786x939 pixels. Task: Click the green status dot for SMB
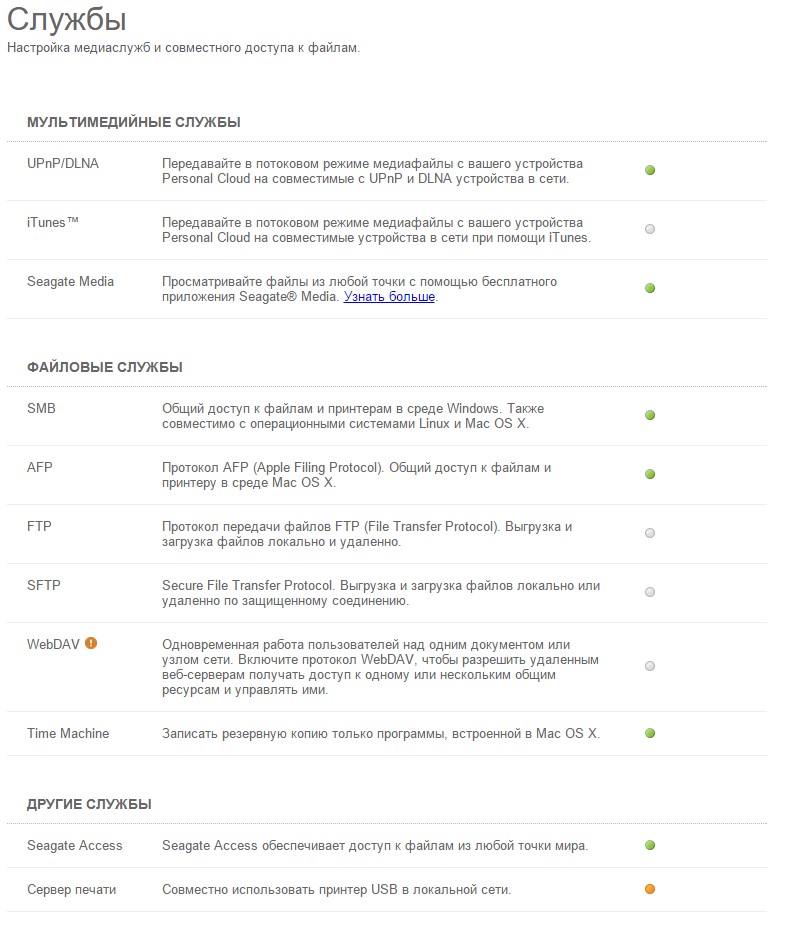tap(650, 416)
